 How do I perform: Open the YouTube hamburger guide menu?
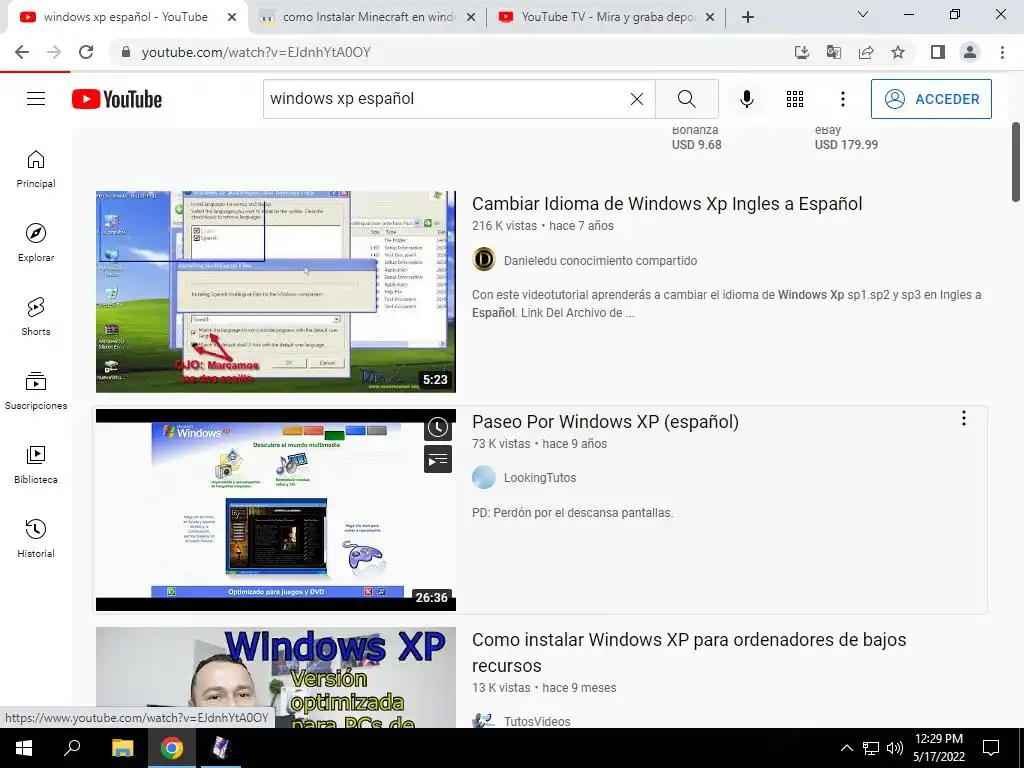(36, 99)
